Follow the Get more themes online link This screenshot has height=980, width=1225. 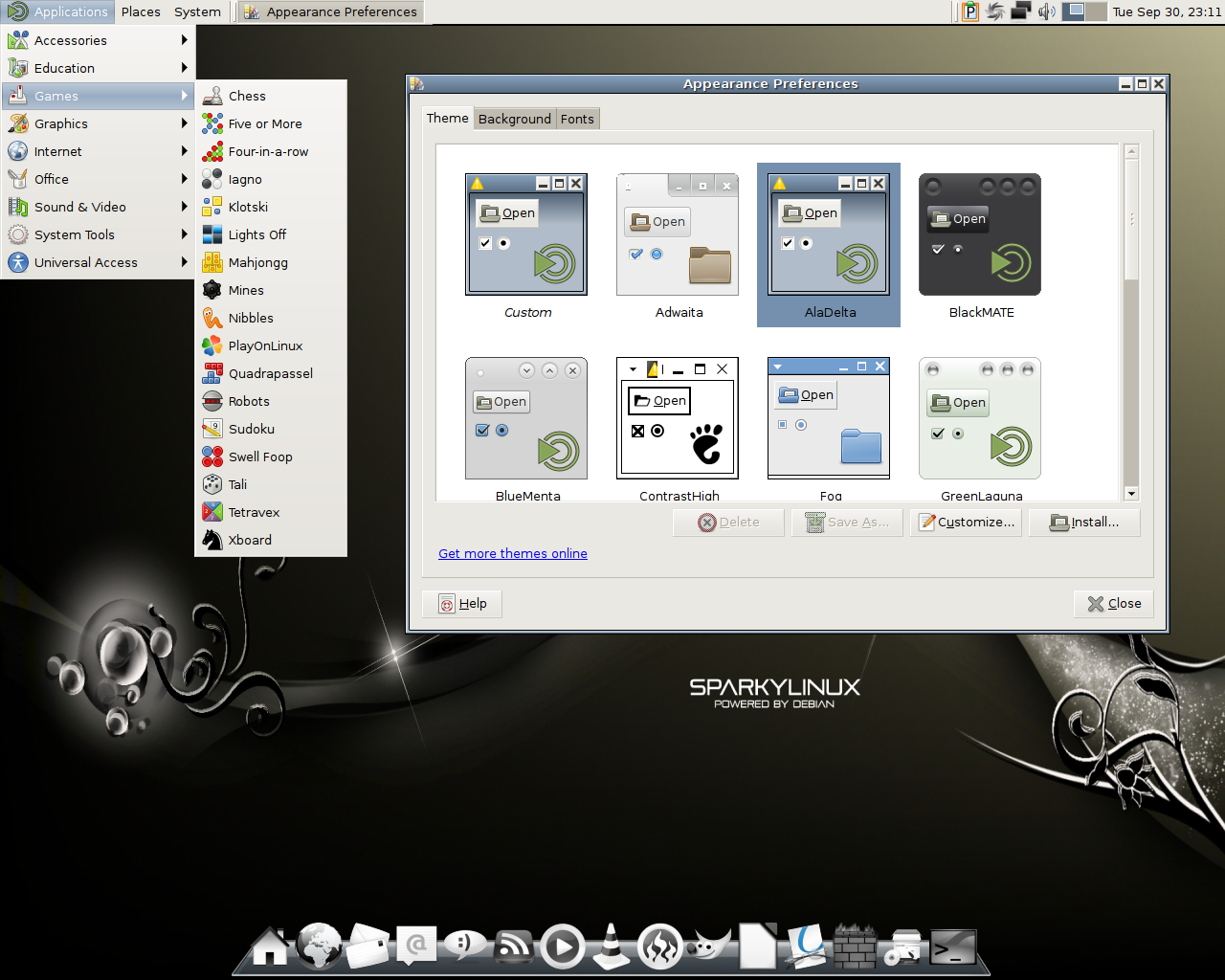pyautogui.click(x=513, y=553)
